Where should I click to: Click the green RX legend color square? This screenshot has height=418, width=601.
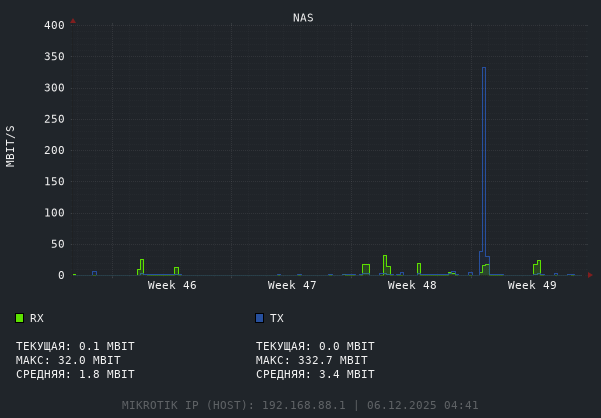19,318
